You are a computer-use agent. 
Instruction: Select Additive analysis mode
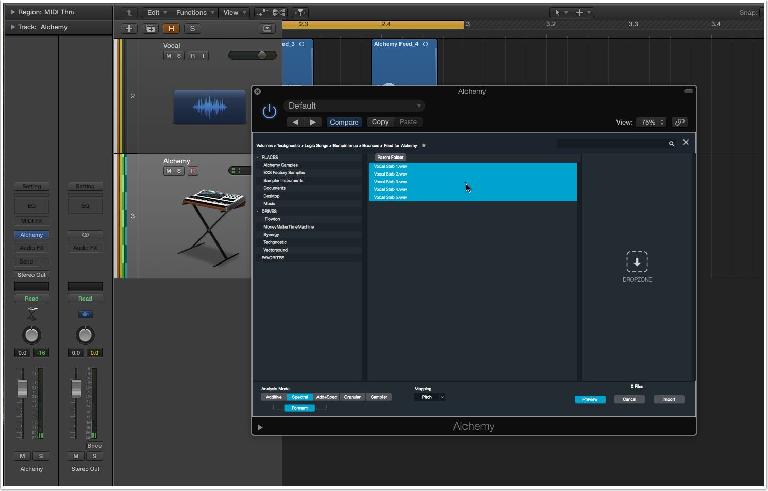(273, 397)
